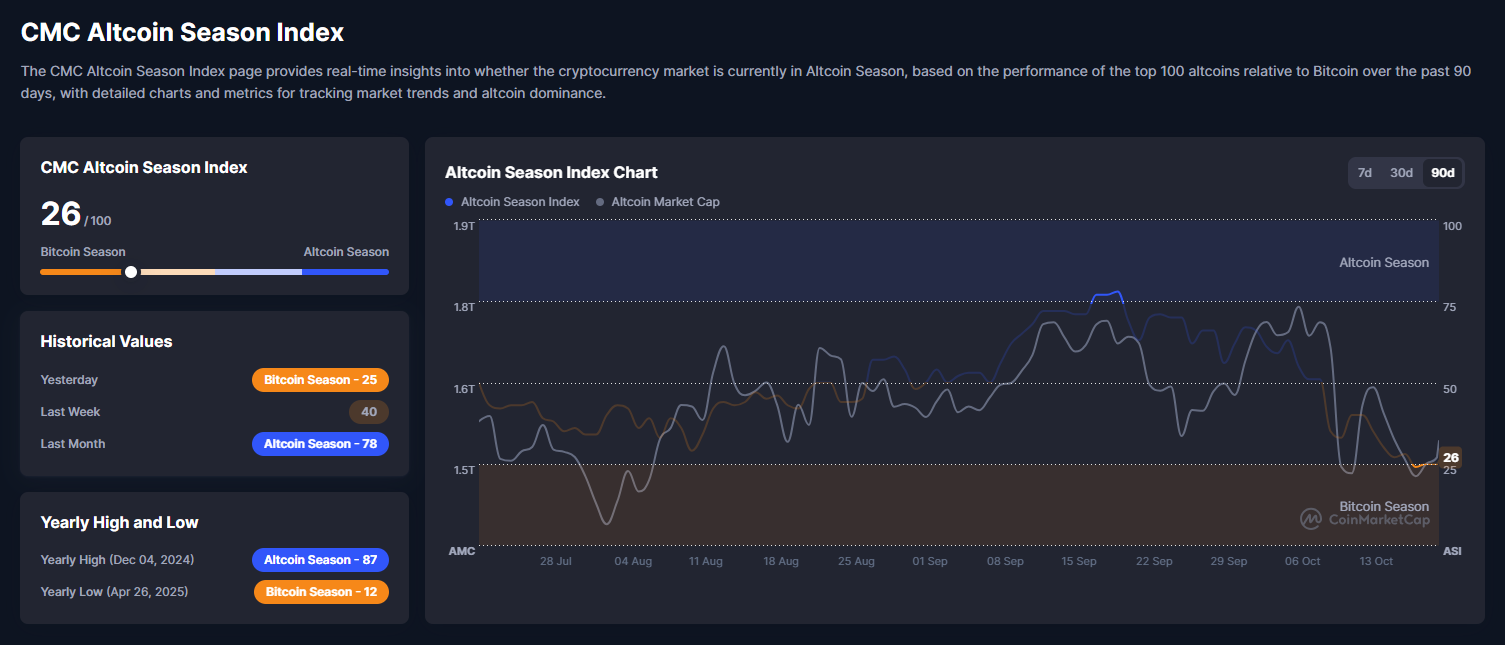Select the 30d time range

(1401, 173)
